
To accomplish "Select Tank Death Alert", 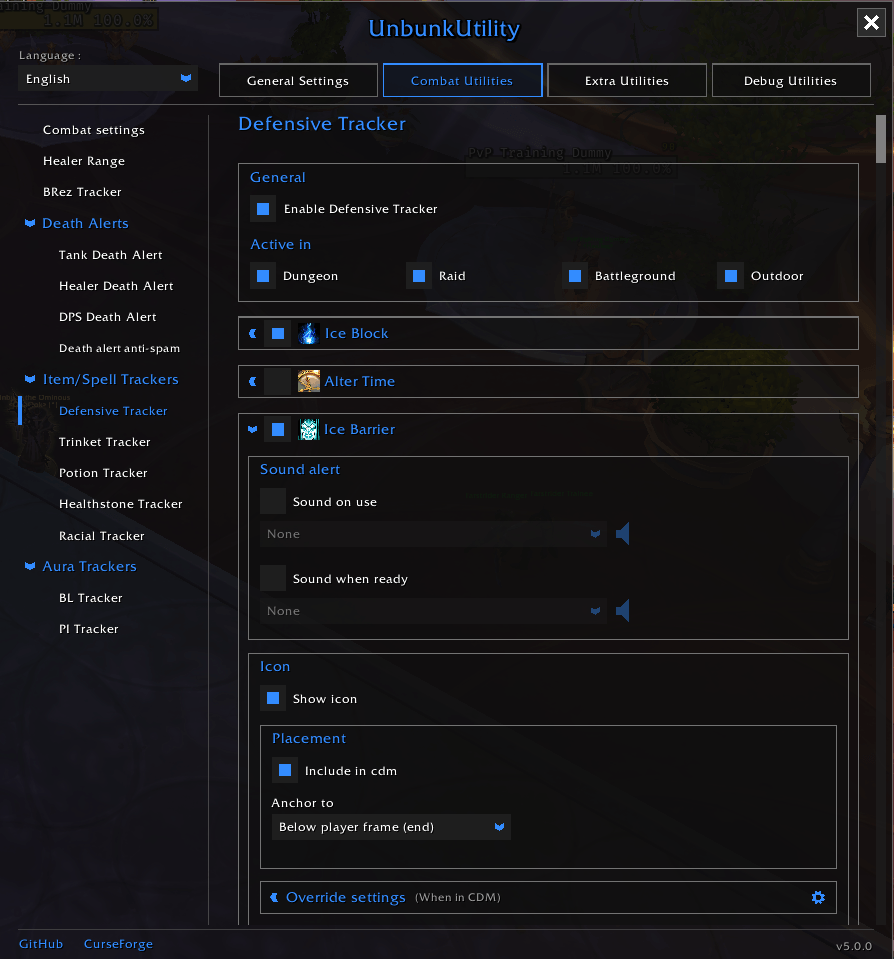I will [x=111, y=255].
